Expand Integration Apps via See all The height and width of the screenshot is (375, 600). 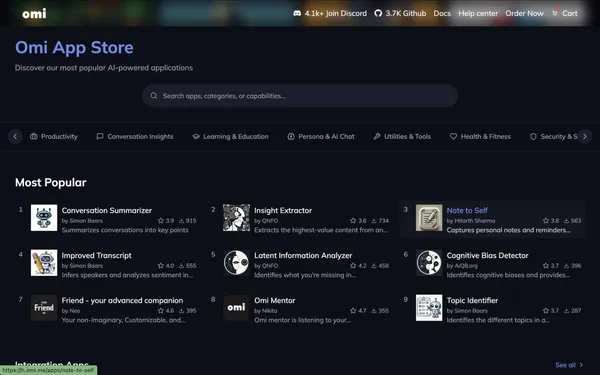(x=569, y=365)
